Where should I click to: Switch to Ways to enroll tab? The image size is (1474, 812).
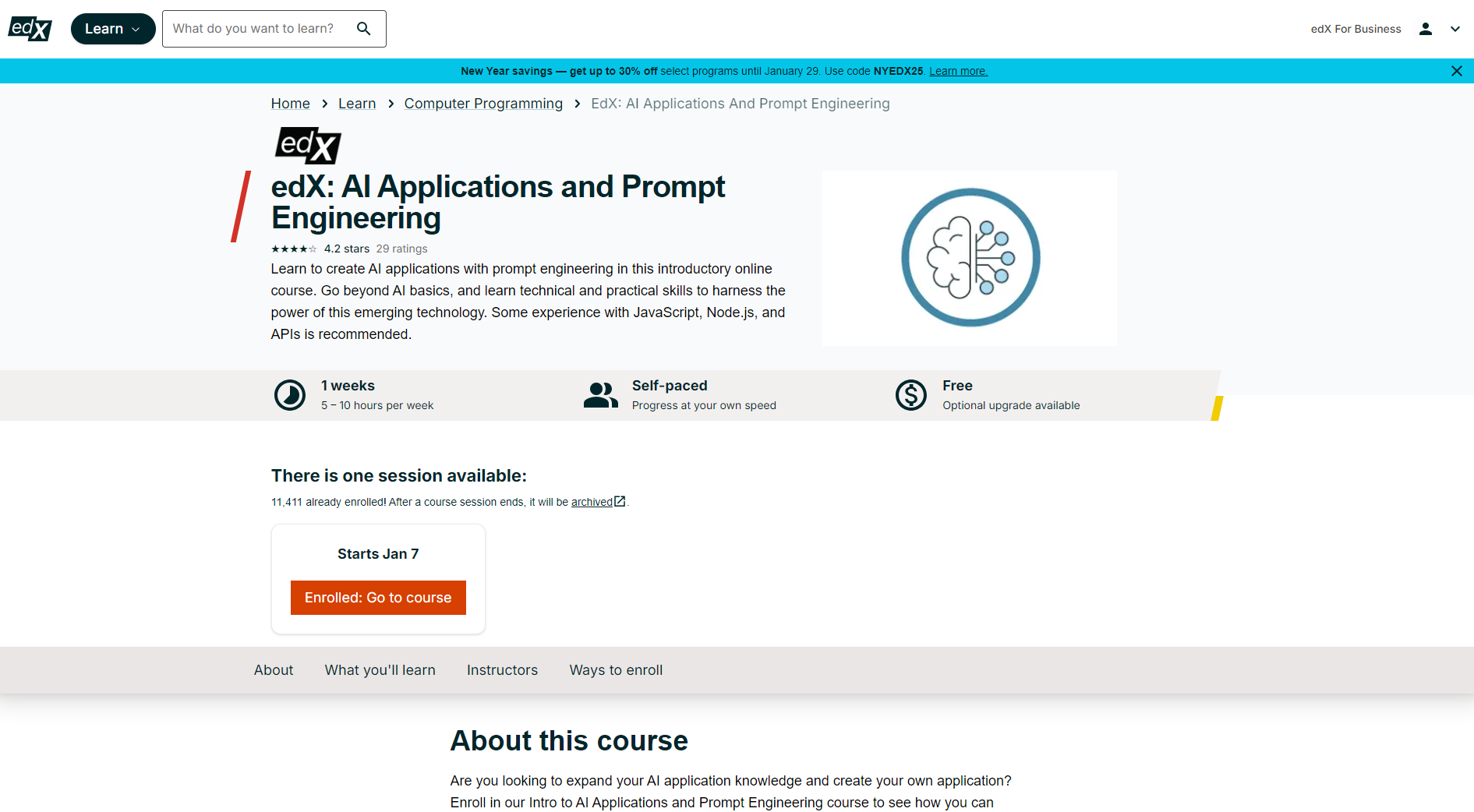coord(616,670)
